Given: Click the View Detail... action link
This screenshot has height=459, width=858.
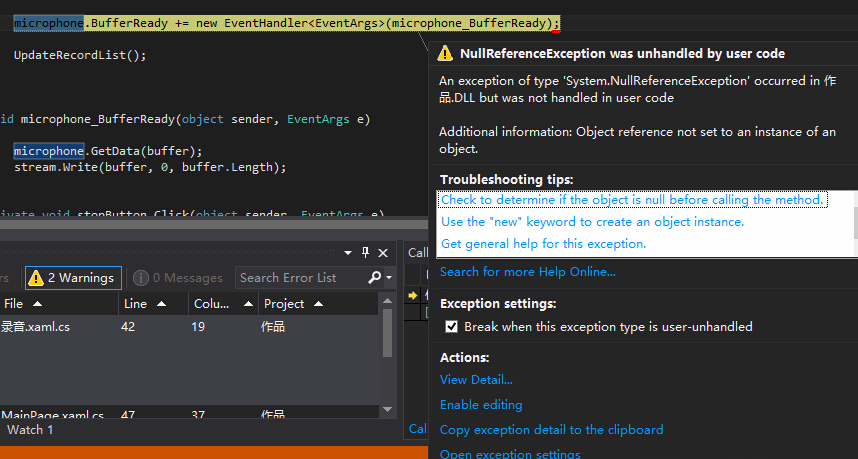Looking at the screenshot, I should tap(476, 380).
